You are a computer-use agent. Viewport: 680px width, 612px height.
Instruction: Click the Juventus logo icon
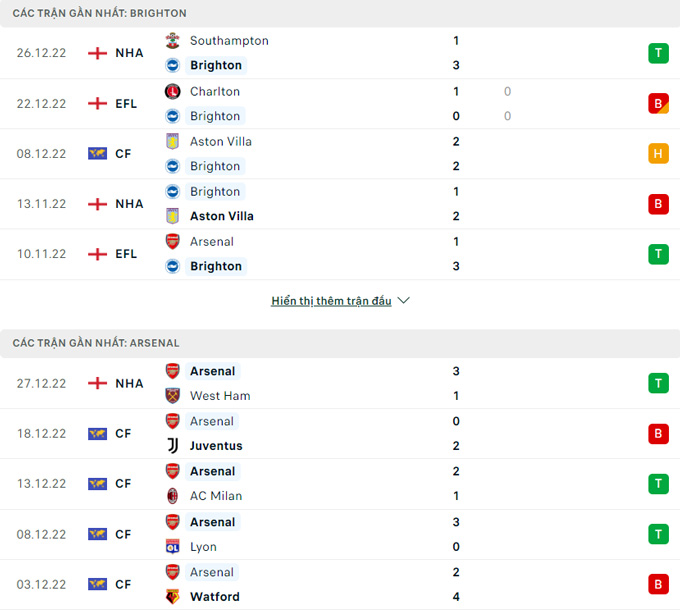click(x=173, y=446)
